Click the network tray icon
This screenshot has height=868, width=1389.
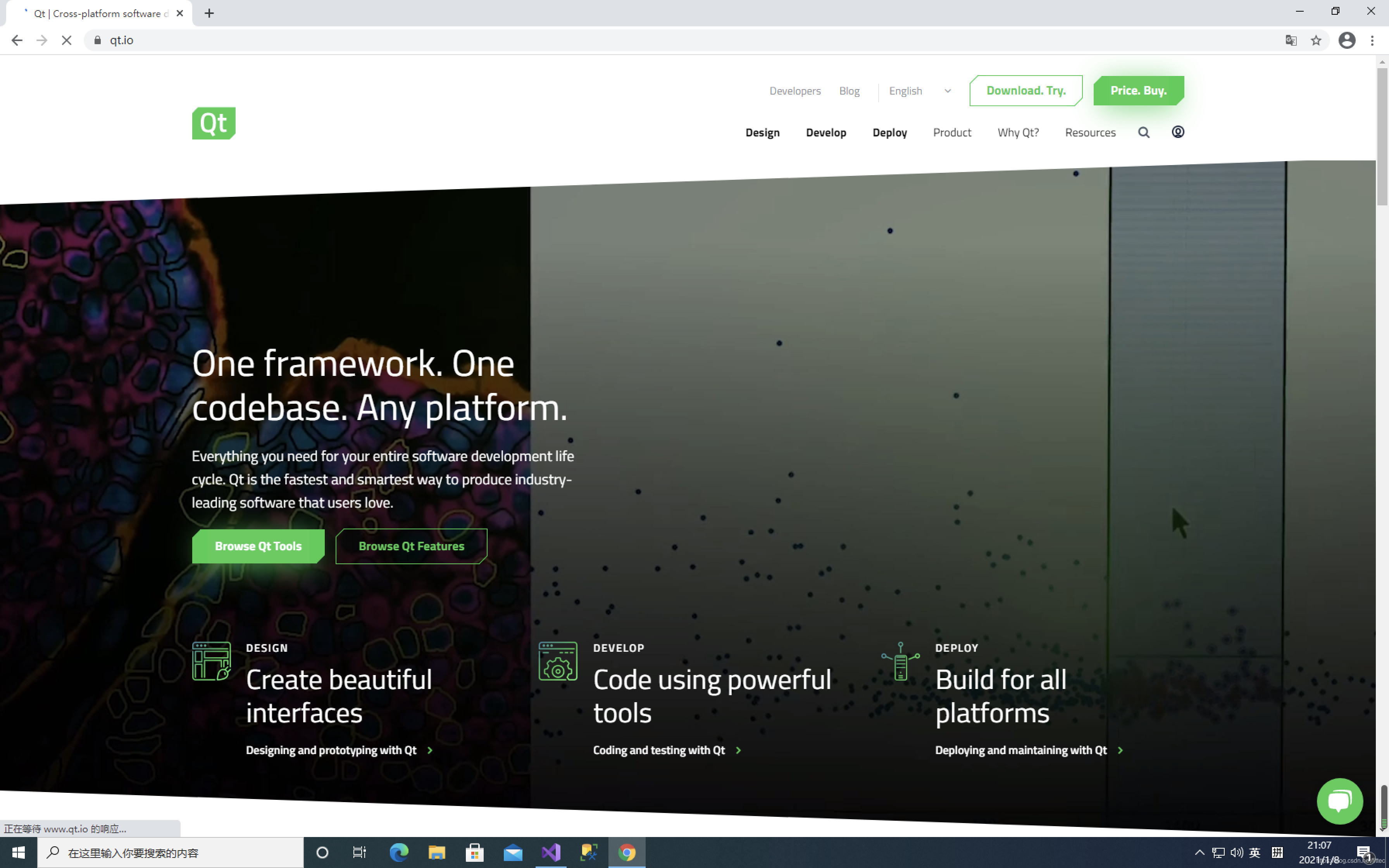coord(1218,852)
